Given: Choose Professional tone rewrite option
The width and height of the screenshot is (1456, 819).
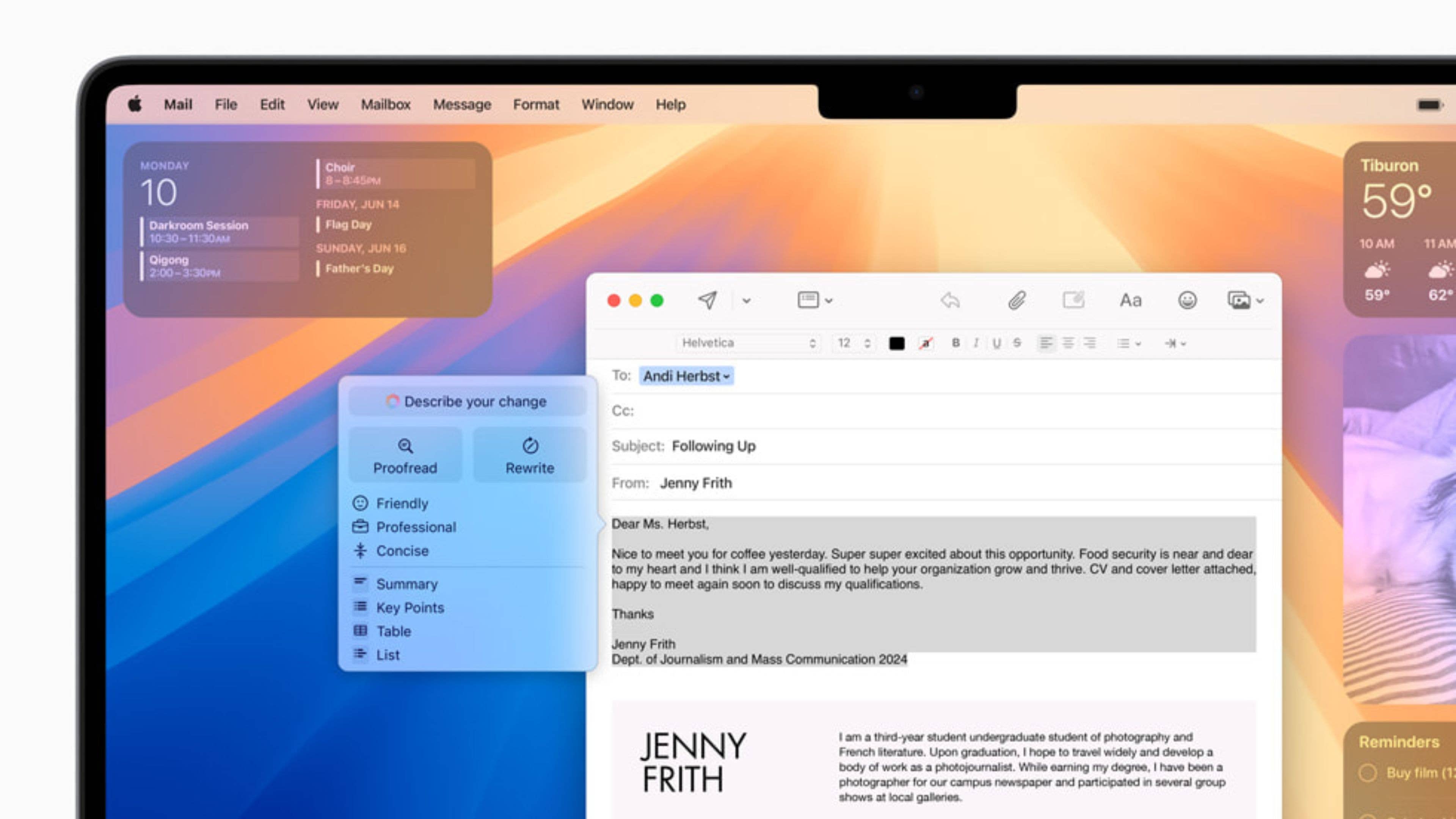Looking at the screenshot, I should pyautogui.click(x=416, y=527).
